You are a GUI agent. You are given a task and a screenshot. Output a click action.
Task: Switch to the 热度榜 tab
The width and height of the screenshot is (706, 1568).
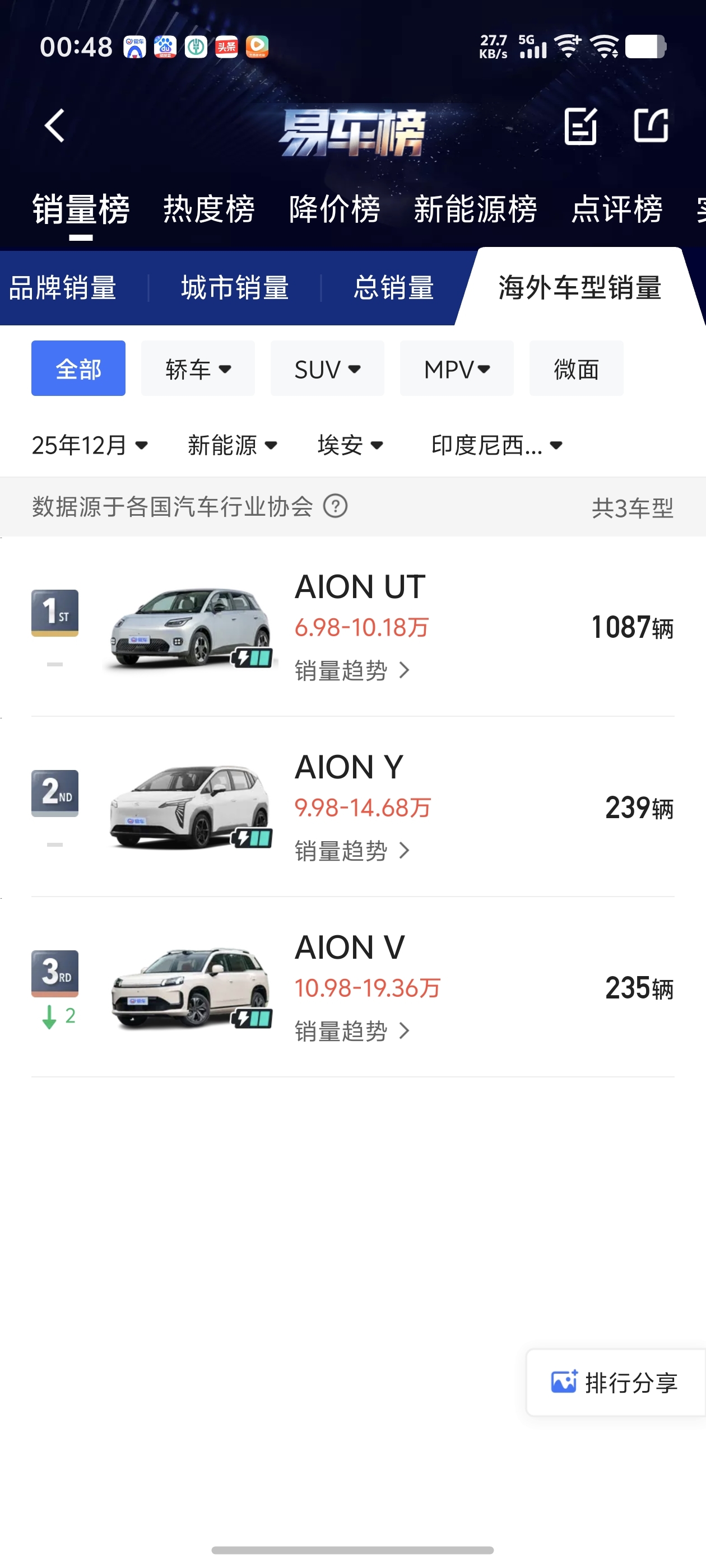point(208,209)
